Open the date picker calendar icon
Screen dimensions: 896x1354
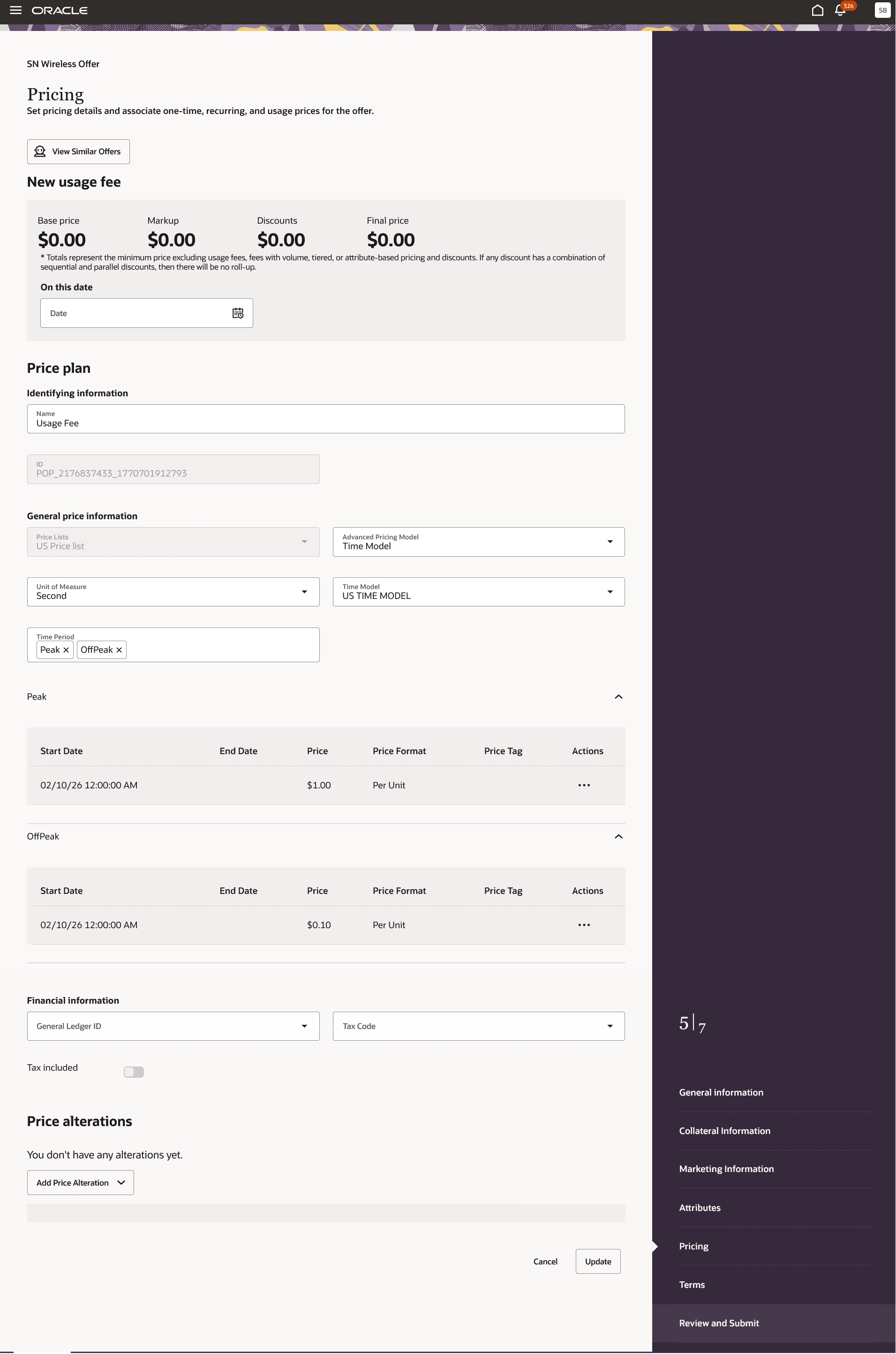[x=238, y=313]
